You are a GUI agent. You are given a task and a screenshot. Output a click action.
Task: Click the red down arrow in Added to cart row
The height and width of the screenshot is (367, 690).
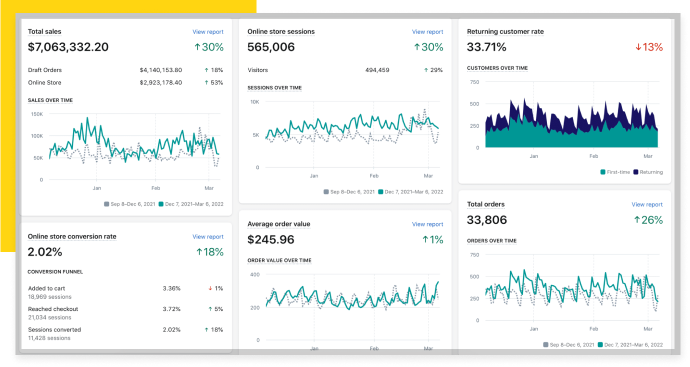coord(210,289)
